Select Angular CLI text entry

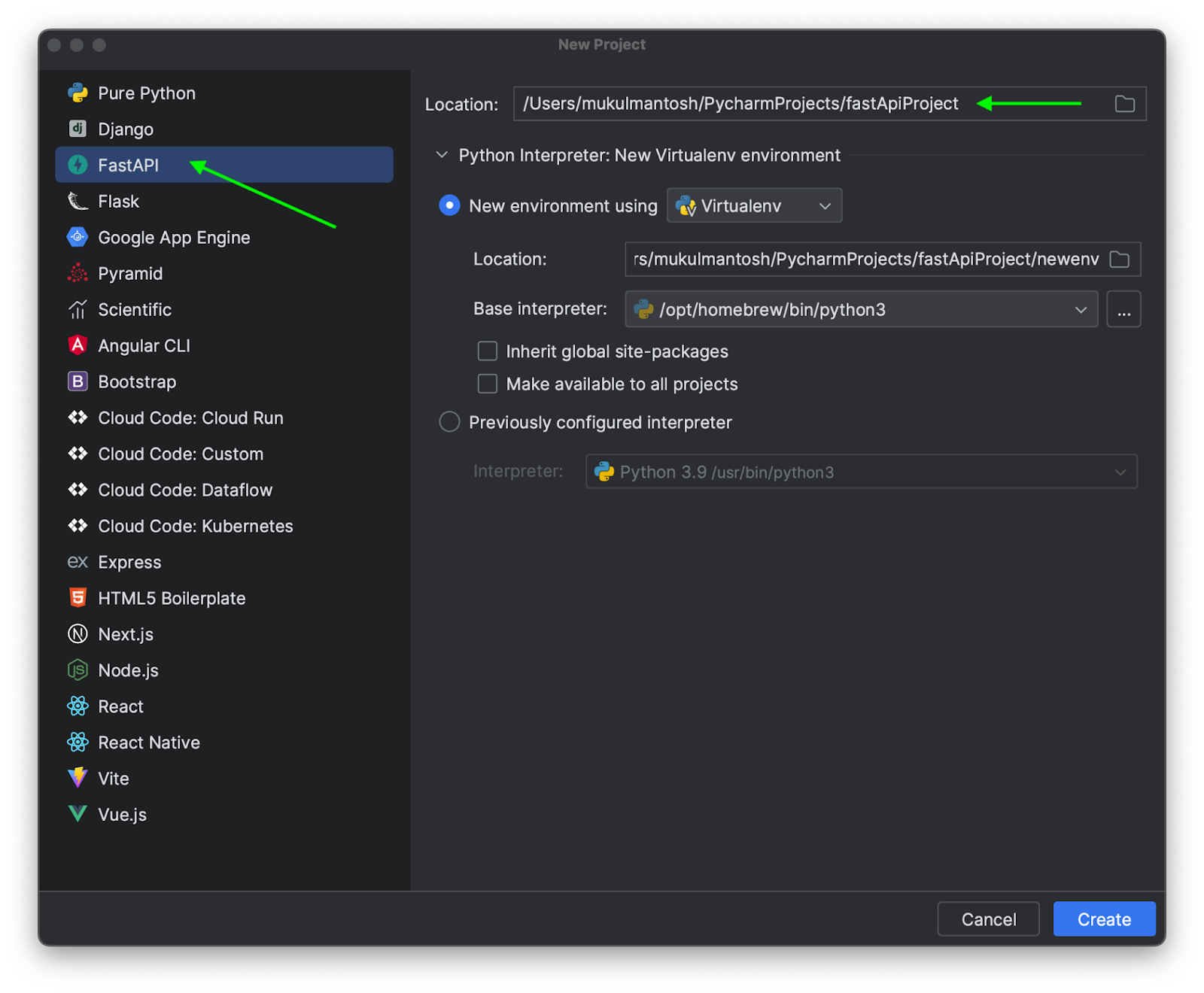click(144, 345)
